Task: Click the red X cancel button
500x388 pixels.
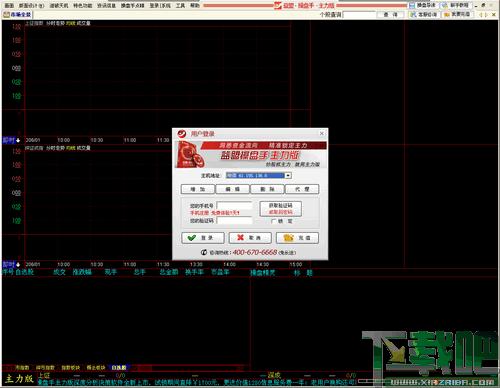Action: tap(250, 238)
